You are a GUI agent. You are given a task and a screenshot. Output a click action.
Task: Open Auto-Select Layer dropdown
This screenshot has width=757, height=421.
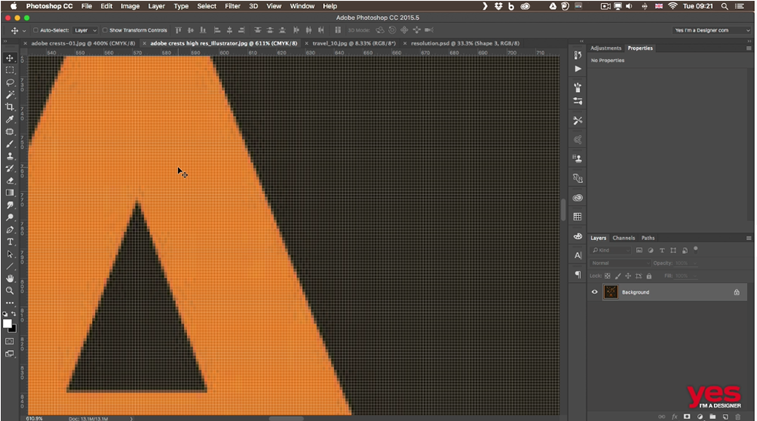pyautogui.click(x=85, y=30)
